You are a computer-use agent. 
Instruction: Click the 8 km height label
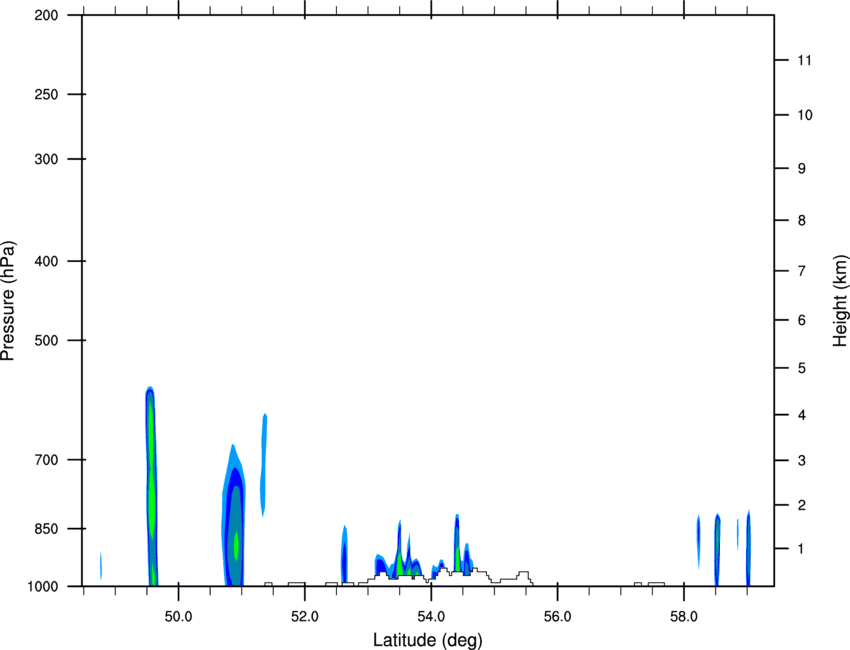coord(802,220)
